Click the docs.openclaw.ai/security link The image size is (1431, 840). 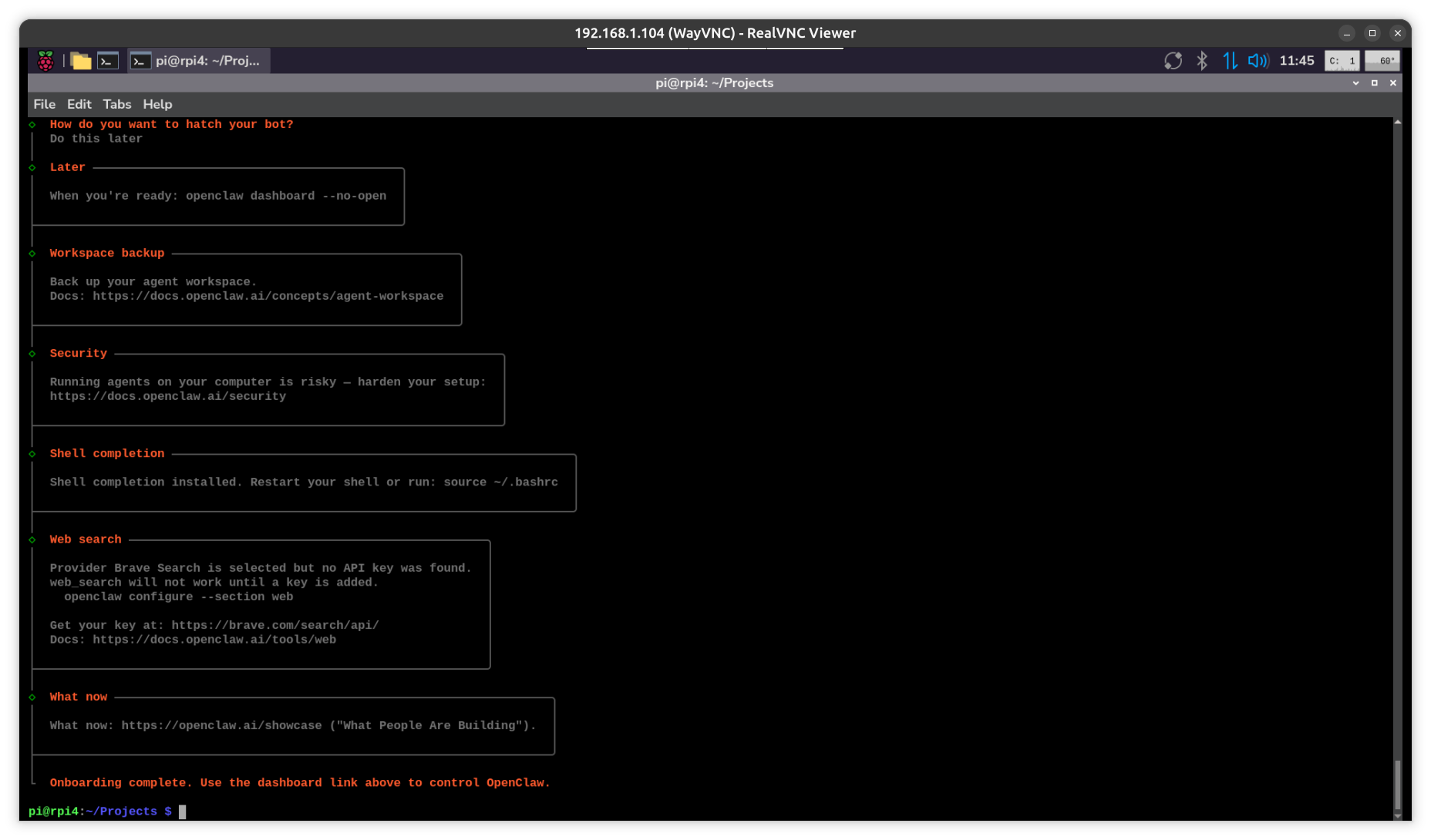coord(168,396)
